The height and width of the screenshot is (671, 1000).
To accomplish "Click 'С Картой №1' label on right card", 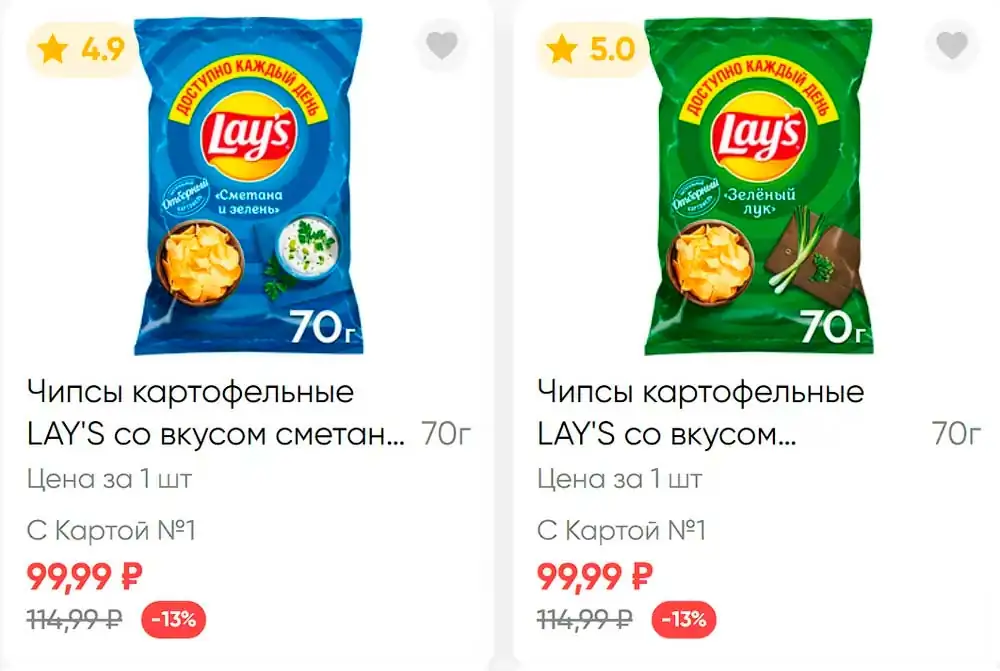I will (621, 531).
